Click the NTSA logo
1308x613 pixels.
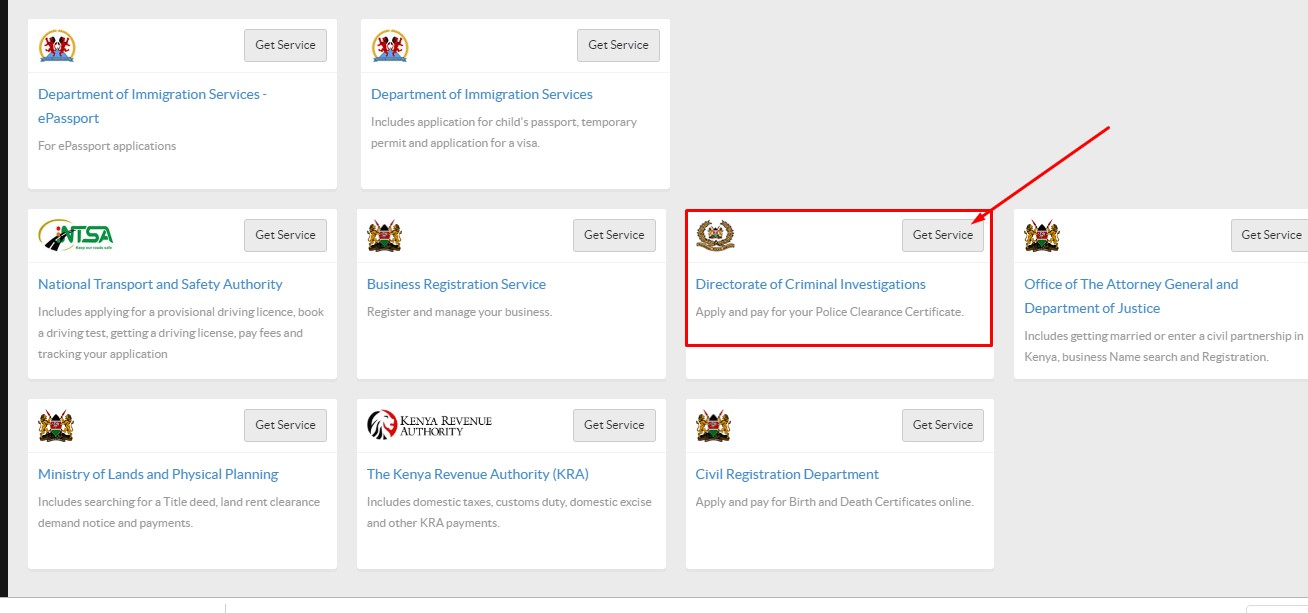point(76,235)
